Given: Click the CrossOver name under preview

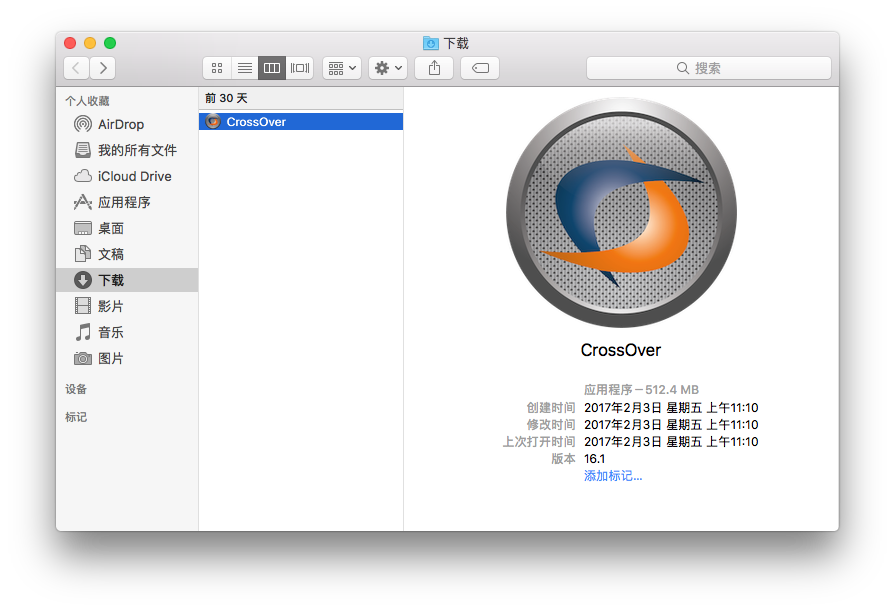Looking at the screenshot, I should pos(620,350).
